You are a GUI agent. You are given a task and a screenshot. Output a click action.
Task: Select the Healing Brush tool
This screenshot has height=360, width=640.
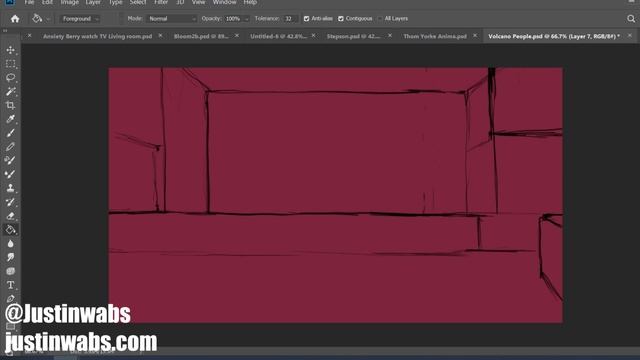coord(11,174)
